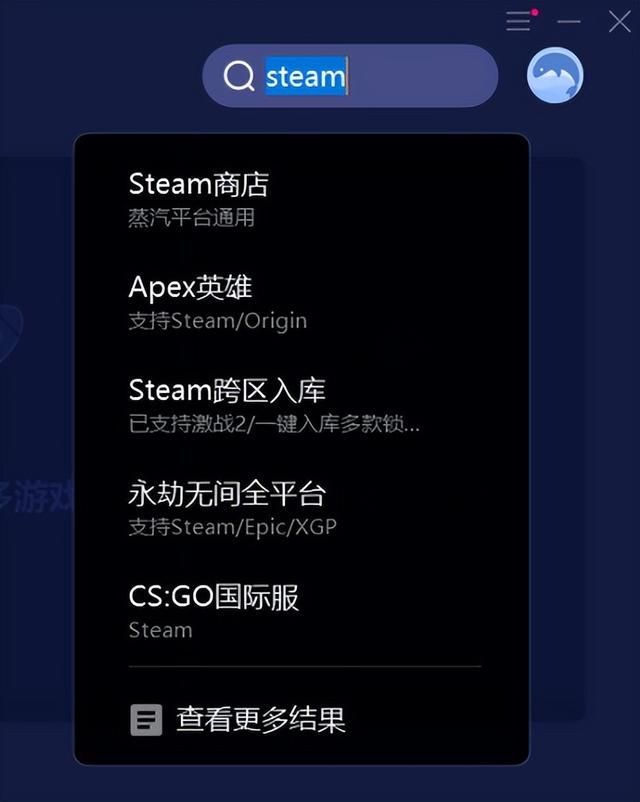640x802 pixels.
Task: Click the highlighted steam text in search
Action: [305, 76]
